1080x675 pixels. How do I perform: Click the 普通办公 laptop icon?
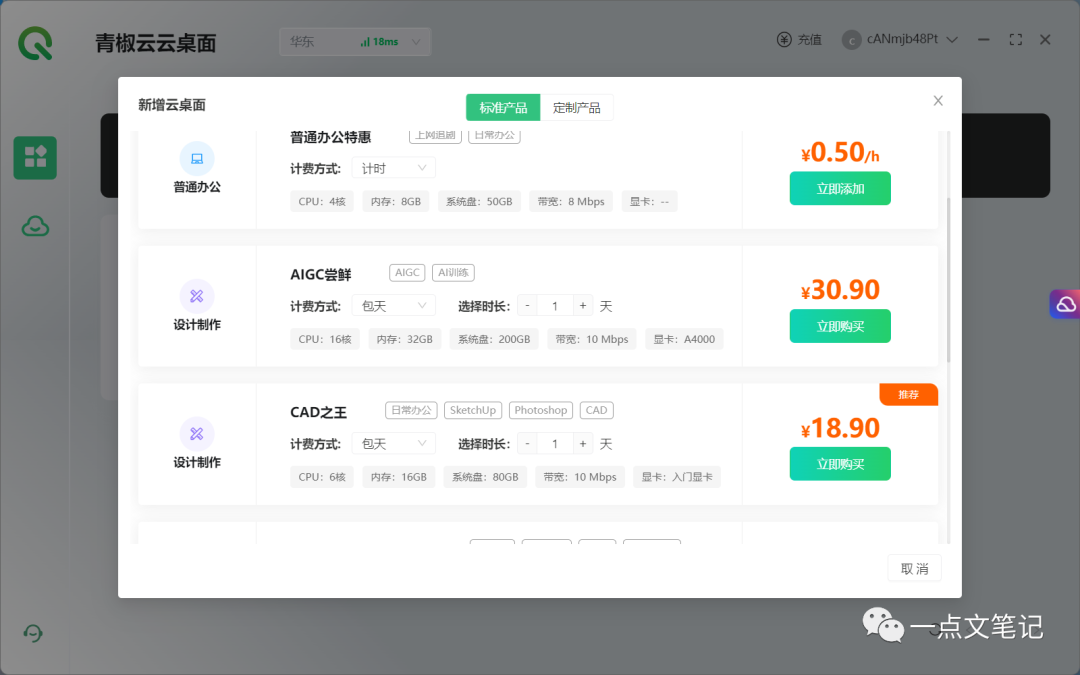[x=197, y=159]
